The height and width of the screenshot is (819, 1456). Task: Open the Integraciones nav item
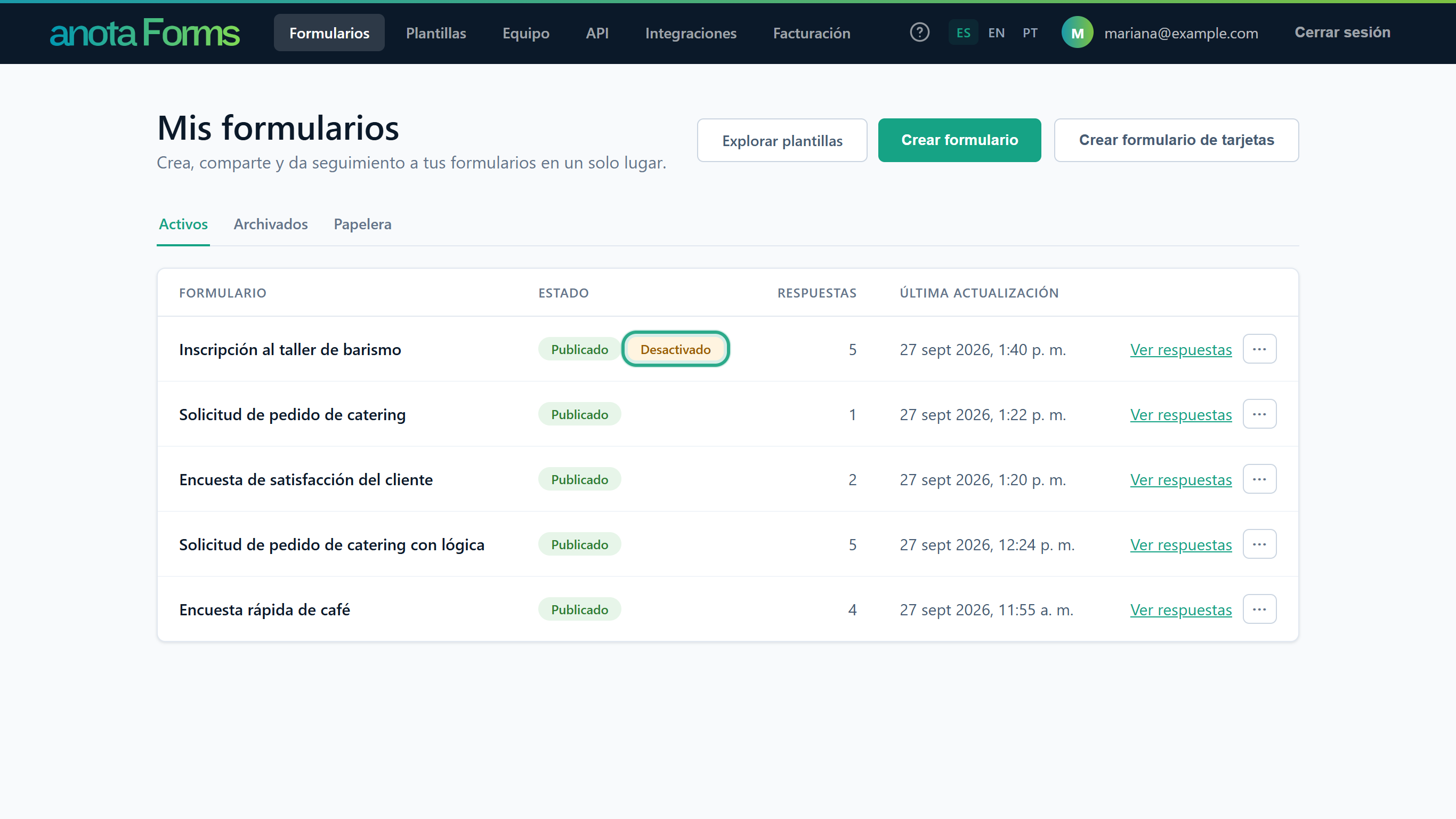coord(691,33)
